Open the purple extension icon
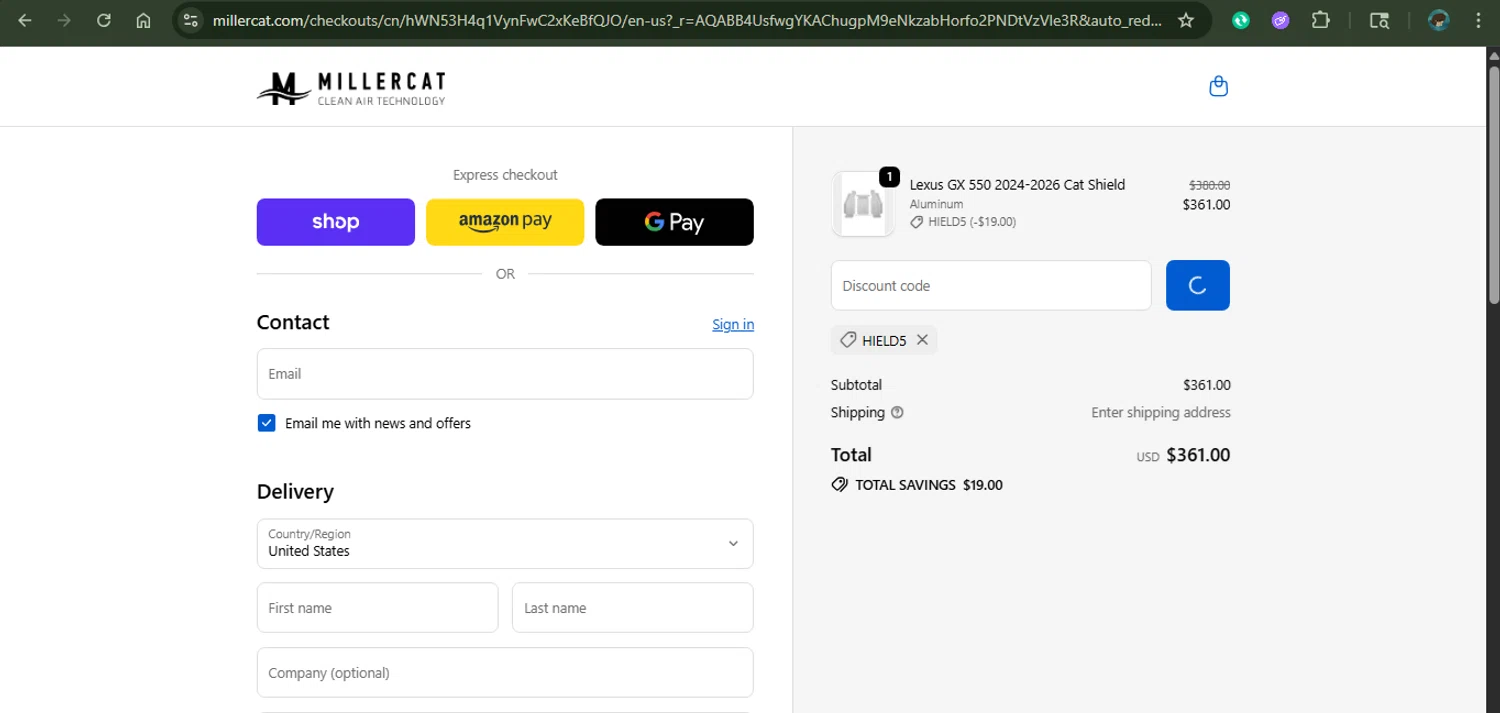This screenshot has height=713, width=1500. point(1280,20)
